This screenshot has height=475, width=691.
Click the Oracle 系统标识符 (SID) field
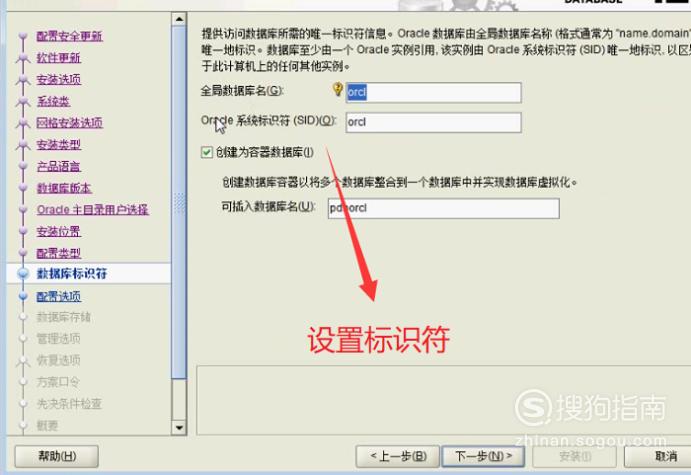tap(433, 122)
